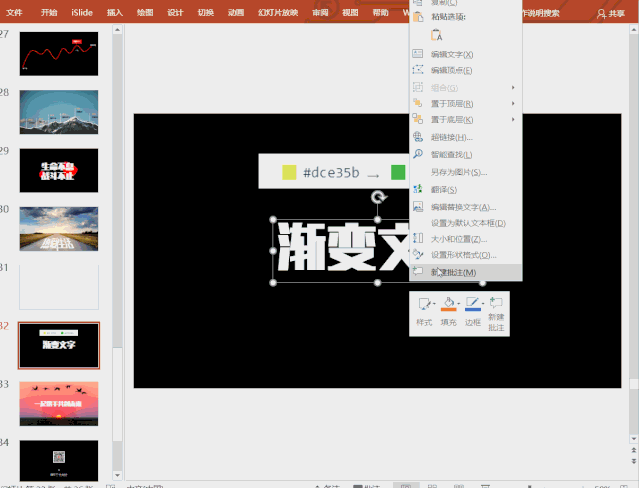The image size is (639, 488).
Task: Click the rotation handle above the text box
Action: click(x=378, y=198)
